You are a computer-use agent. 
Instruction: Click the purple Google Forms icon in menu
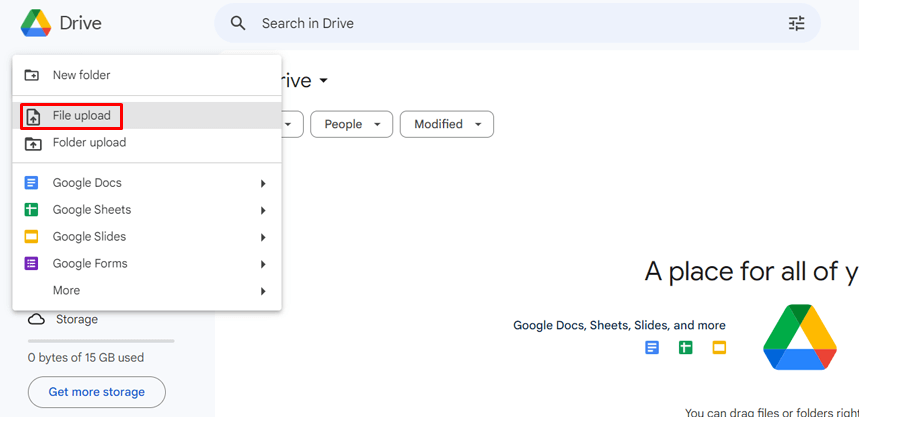pyautogui.click(x=31, y=264)
